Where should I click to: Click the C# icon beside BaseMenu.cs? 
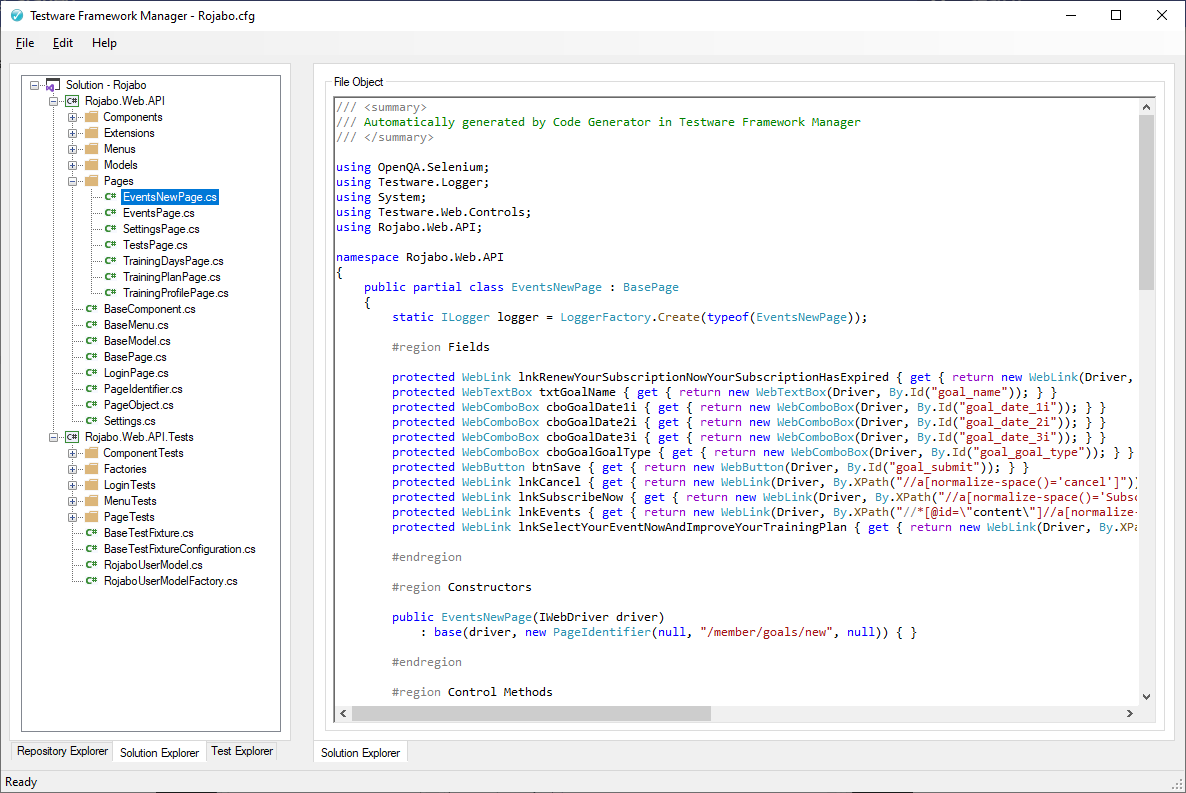click(x=92, y=325)
